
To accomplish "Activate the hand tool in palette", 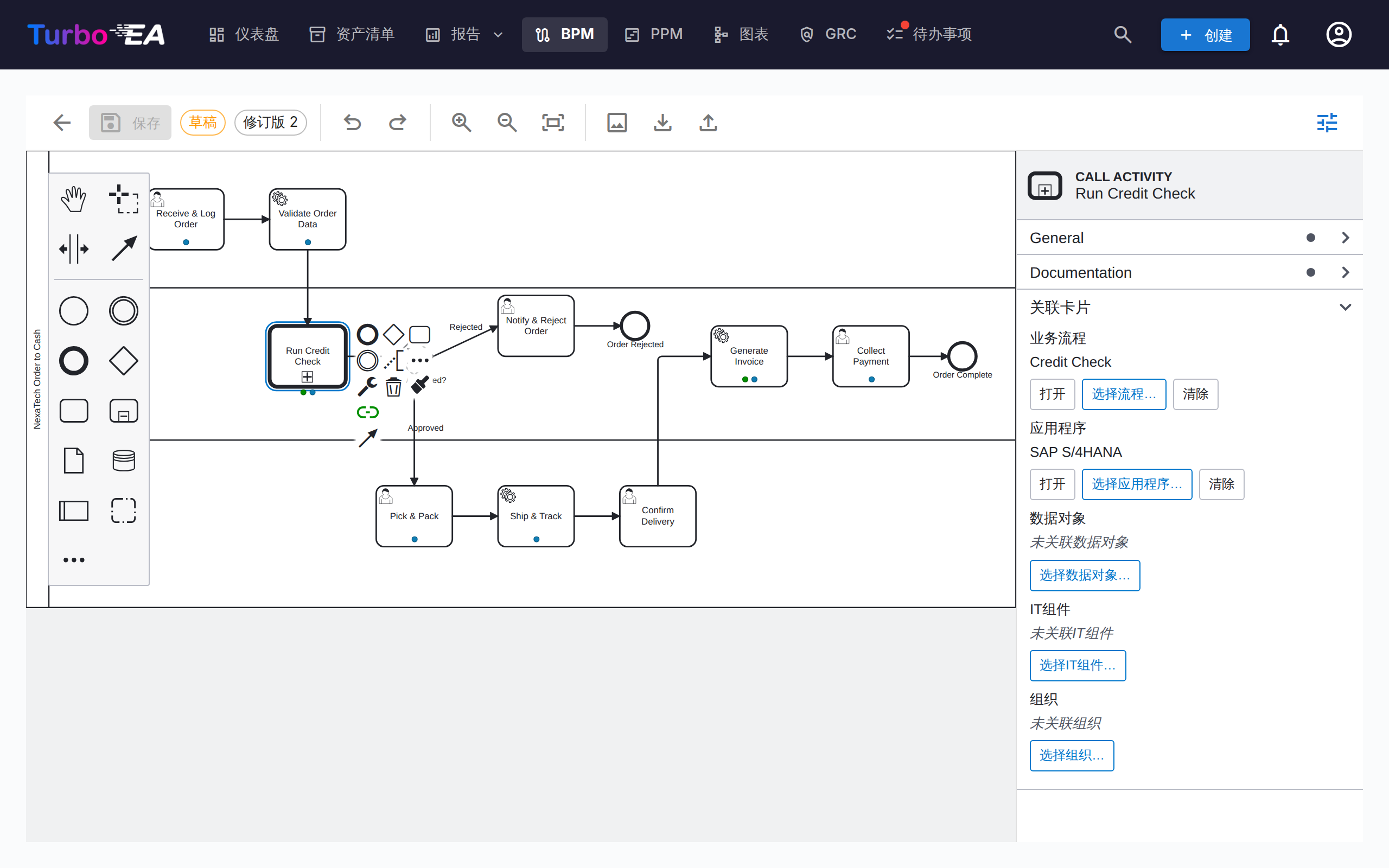I will click(x=73, y=199).
